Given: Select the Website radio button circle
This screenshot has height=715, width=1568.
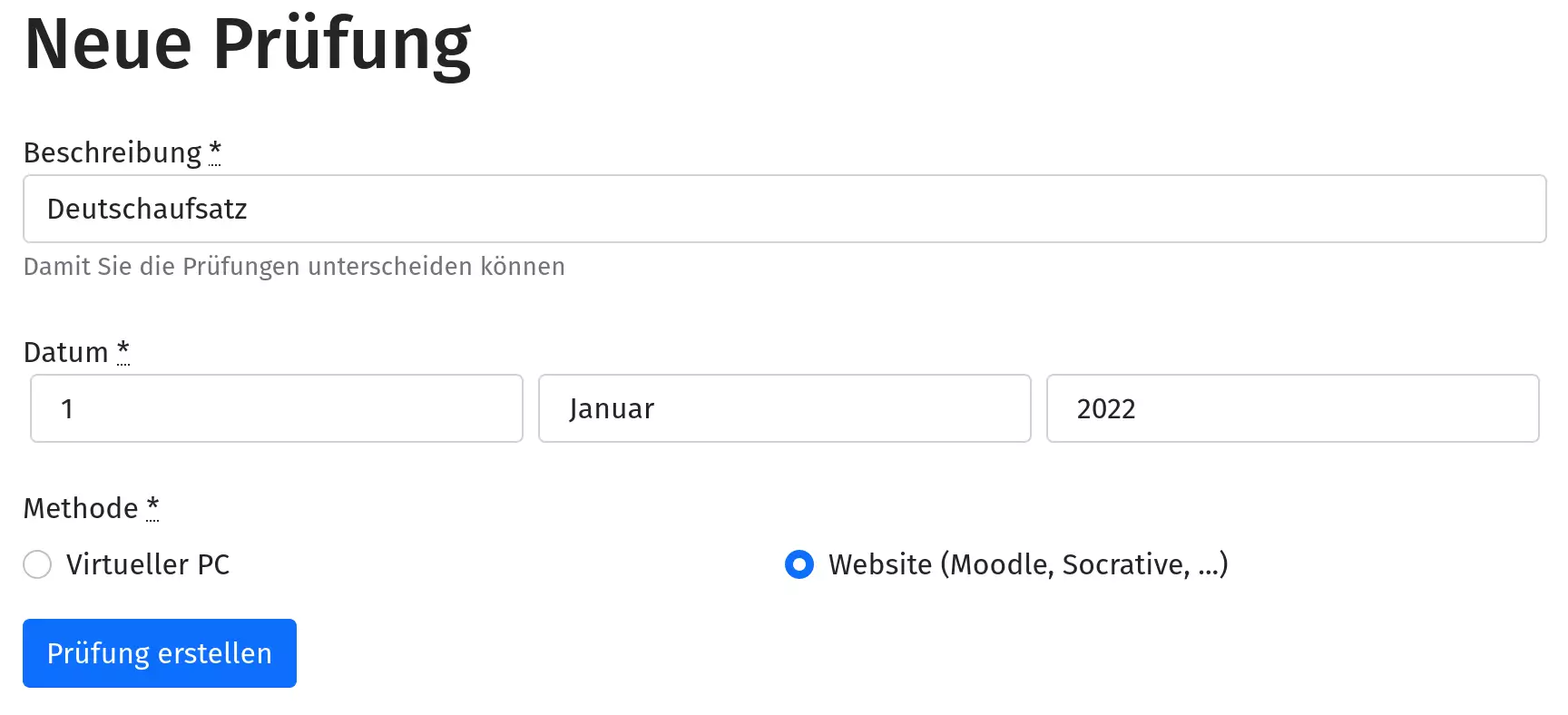Looking at the screenshot, I should [x=799, y=564].
